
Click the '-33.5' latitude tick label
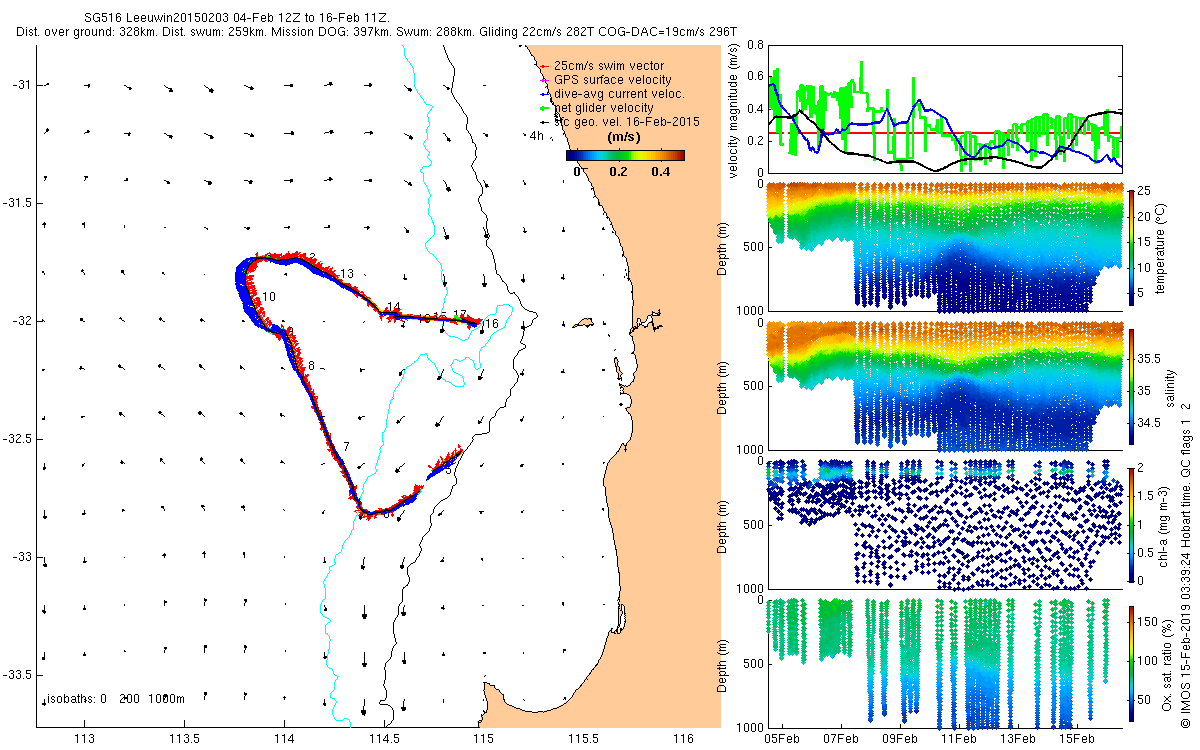click(19, 675)
